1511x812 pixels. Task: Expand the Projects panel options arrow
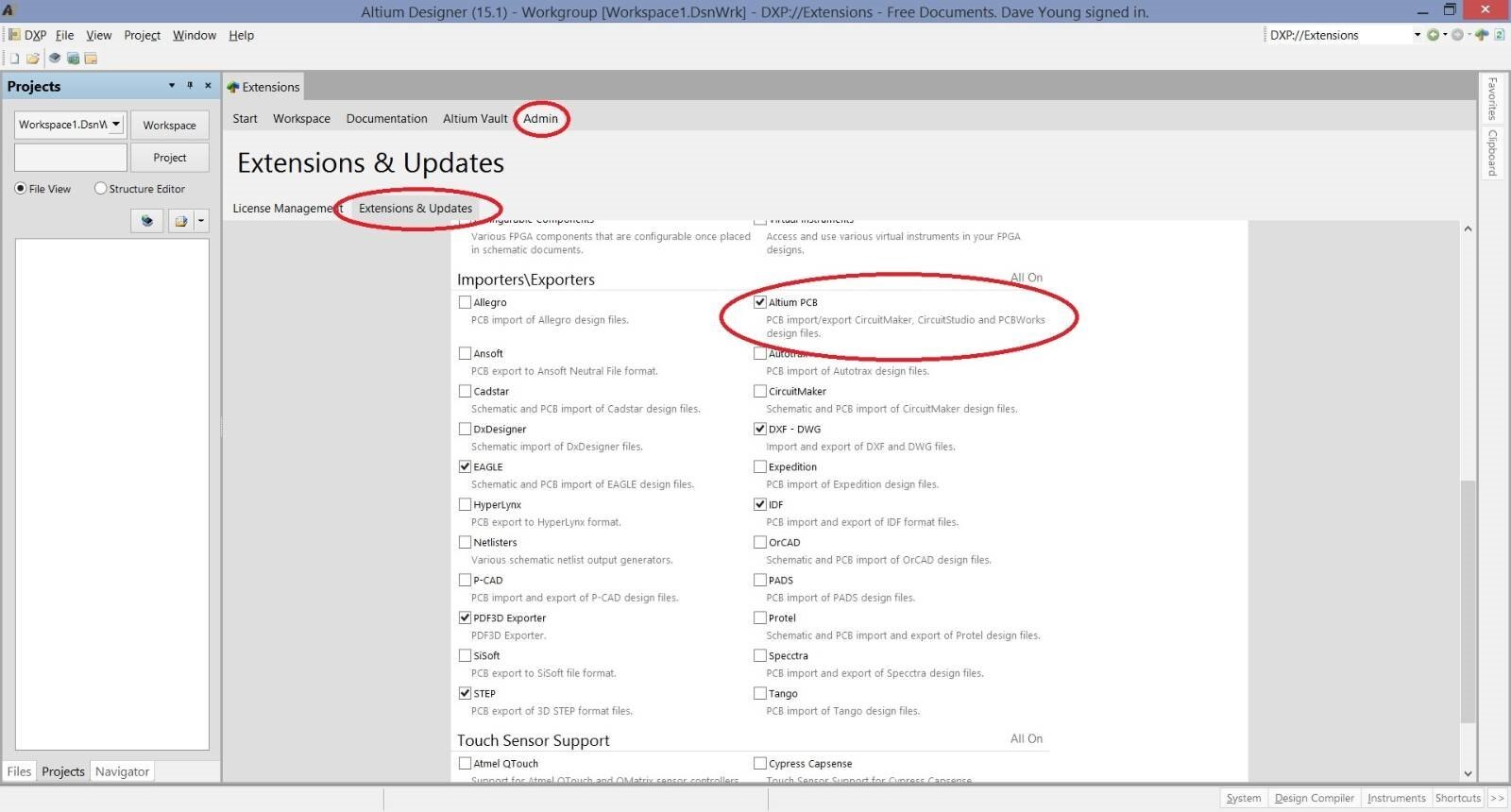[x=172, y=85]
